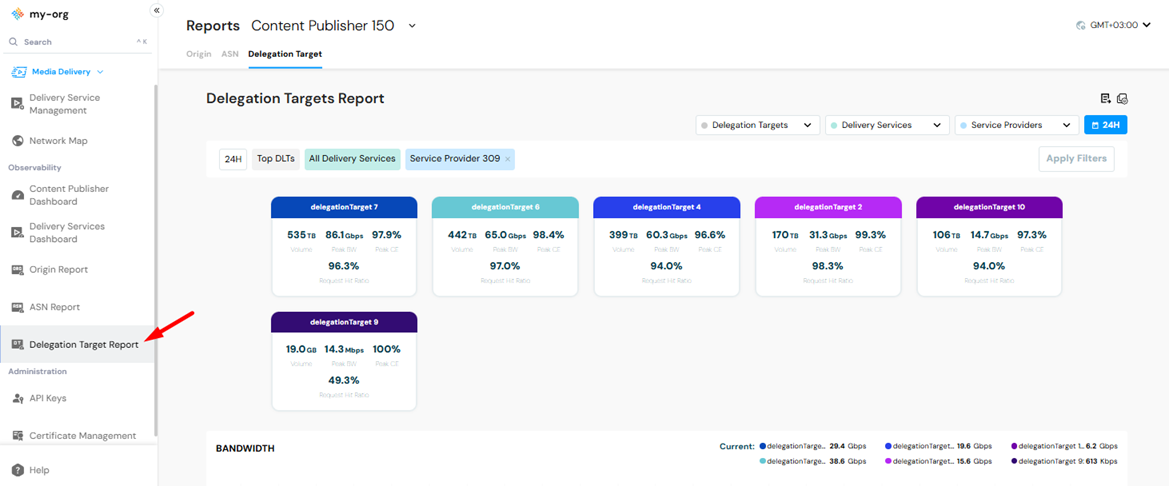Image resolution: width=1169 pixels, height=486 pixels.
Task: Click bandwidth legend entry showing 15.6 Gbps
Action: (939, 461)
